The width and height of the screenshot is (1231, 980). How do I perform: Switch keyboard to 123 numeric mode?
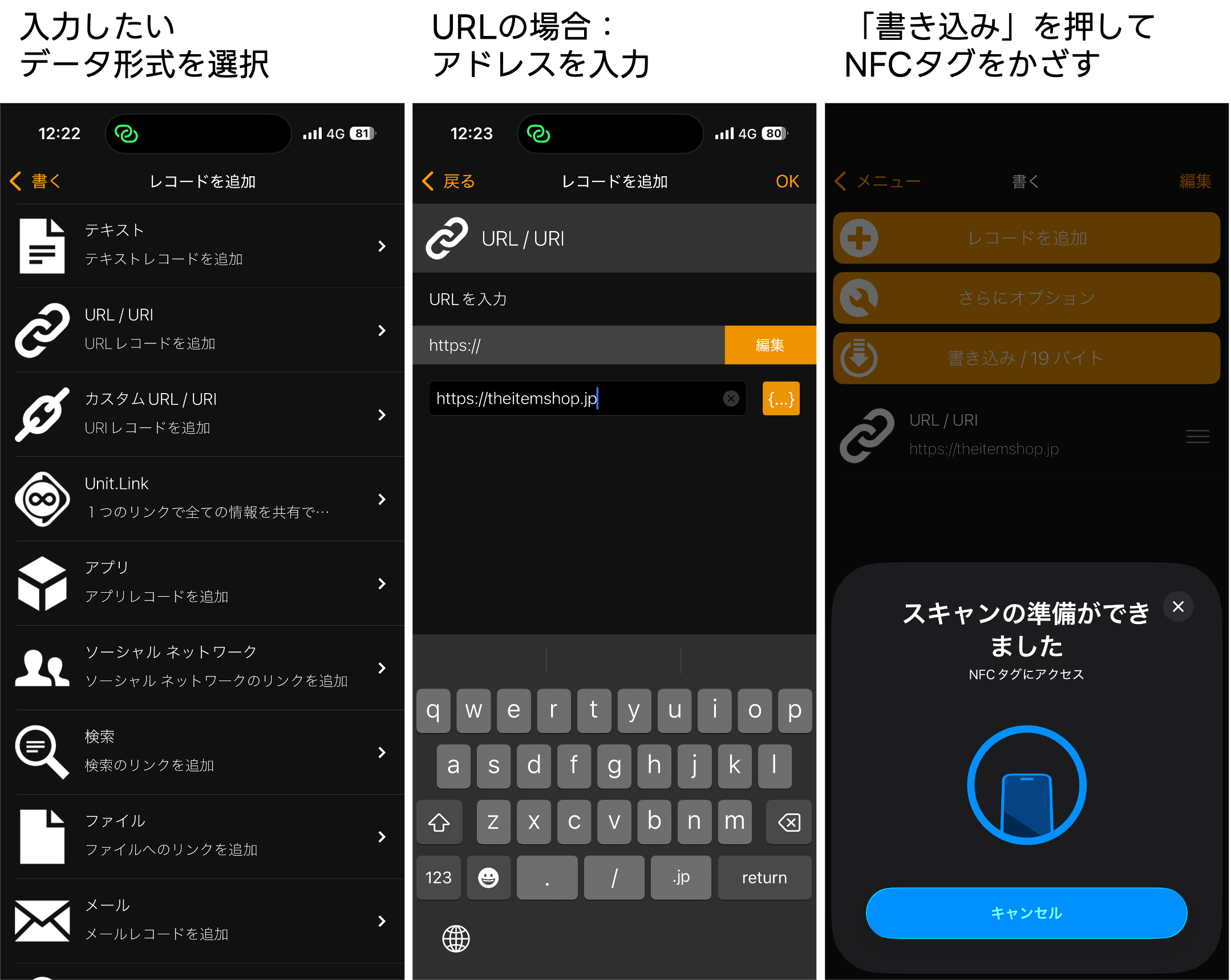(438, 877)
